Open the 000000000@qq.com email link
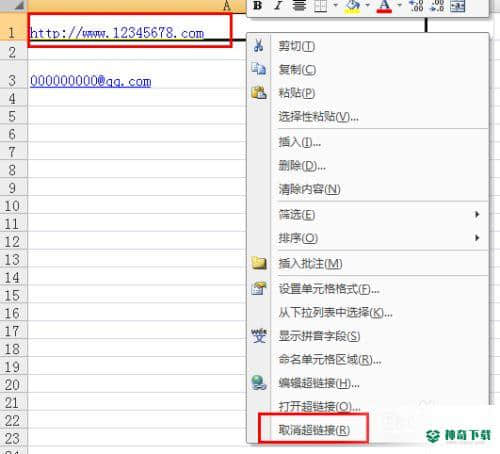 coord(91,81)
